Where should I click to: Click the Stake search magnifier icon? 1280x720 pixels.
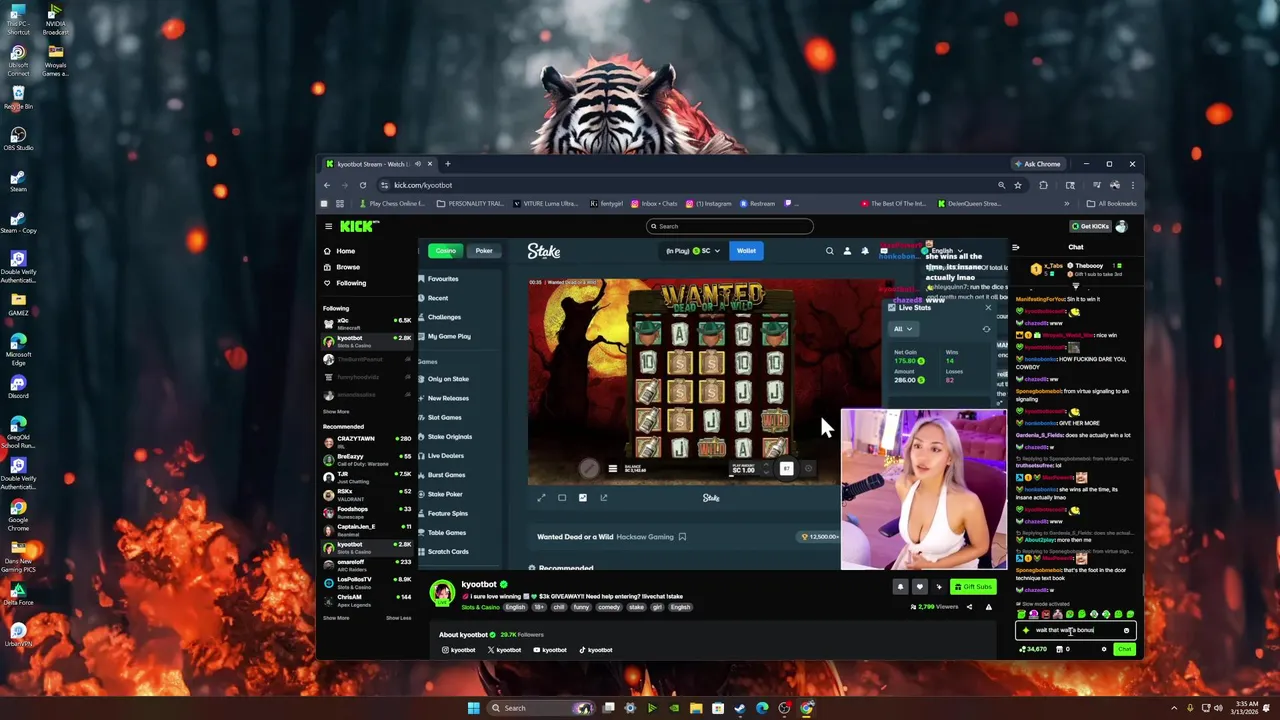click(x=829, y=251)
